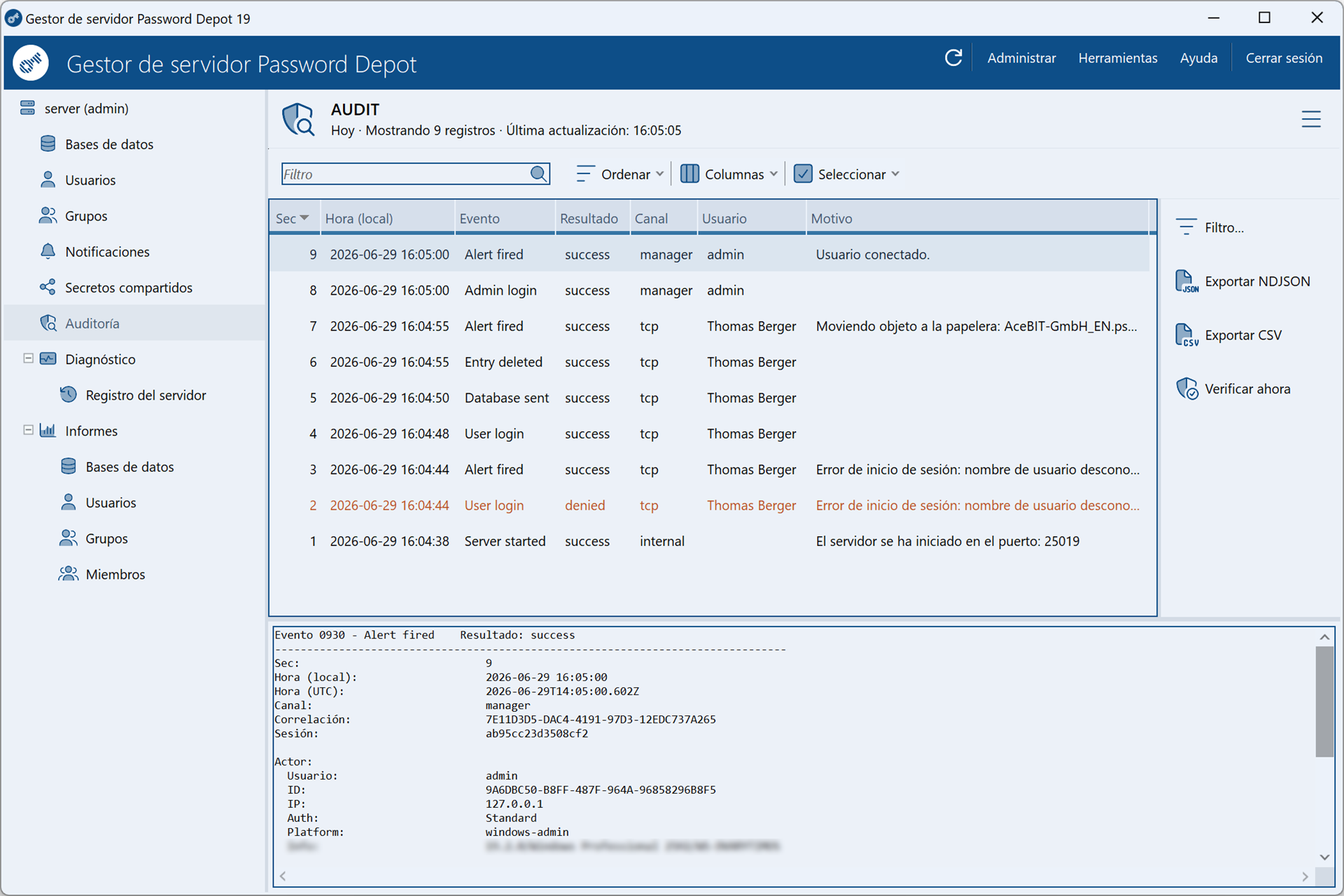The image size is (1344, 896).
Task: Select the Database sent event row
Action: point(709,398)
